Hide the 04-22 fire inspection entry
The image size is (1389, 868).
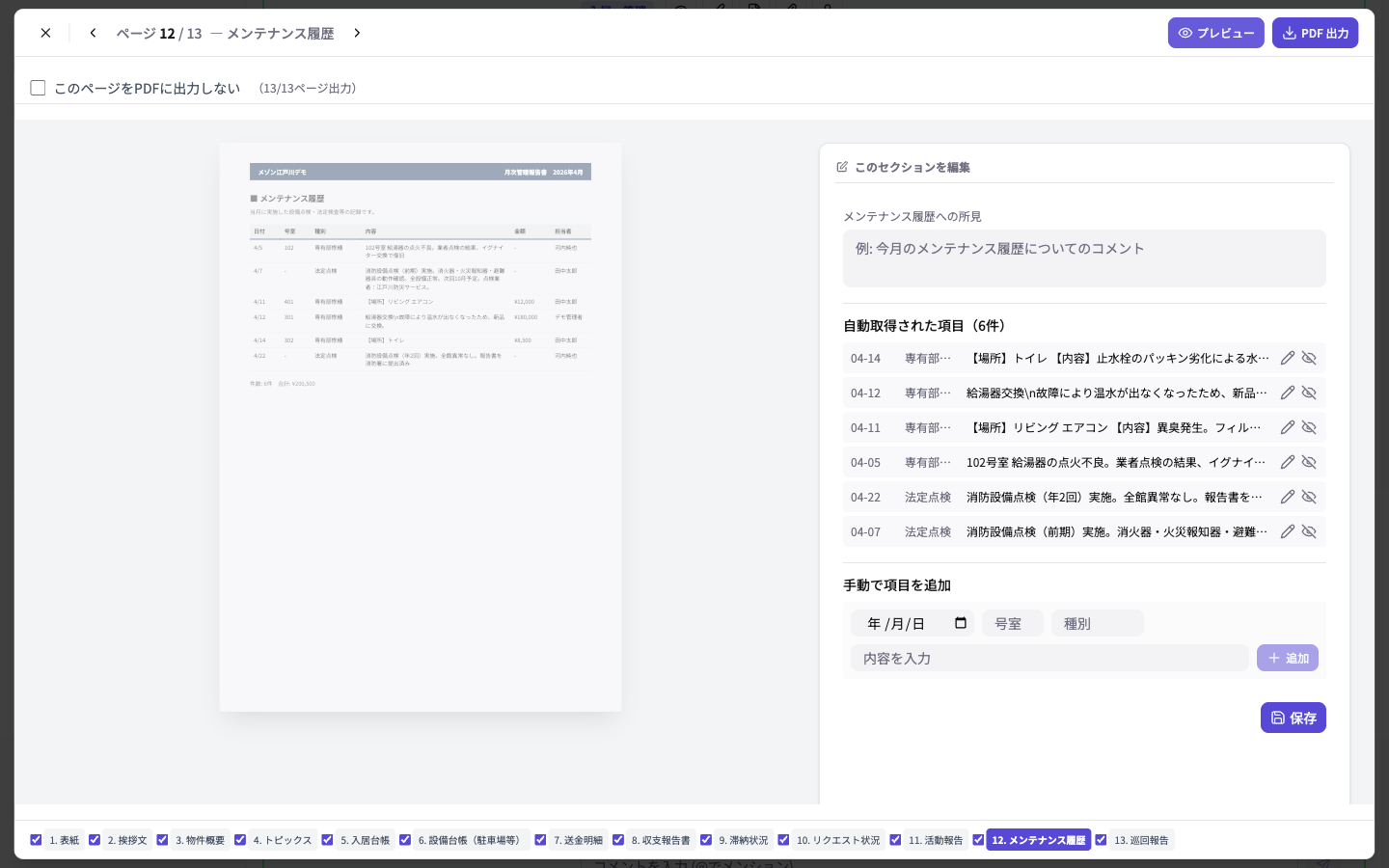(1309, 497)
